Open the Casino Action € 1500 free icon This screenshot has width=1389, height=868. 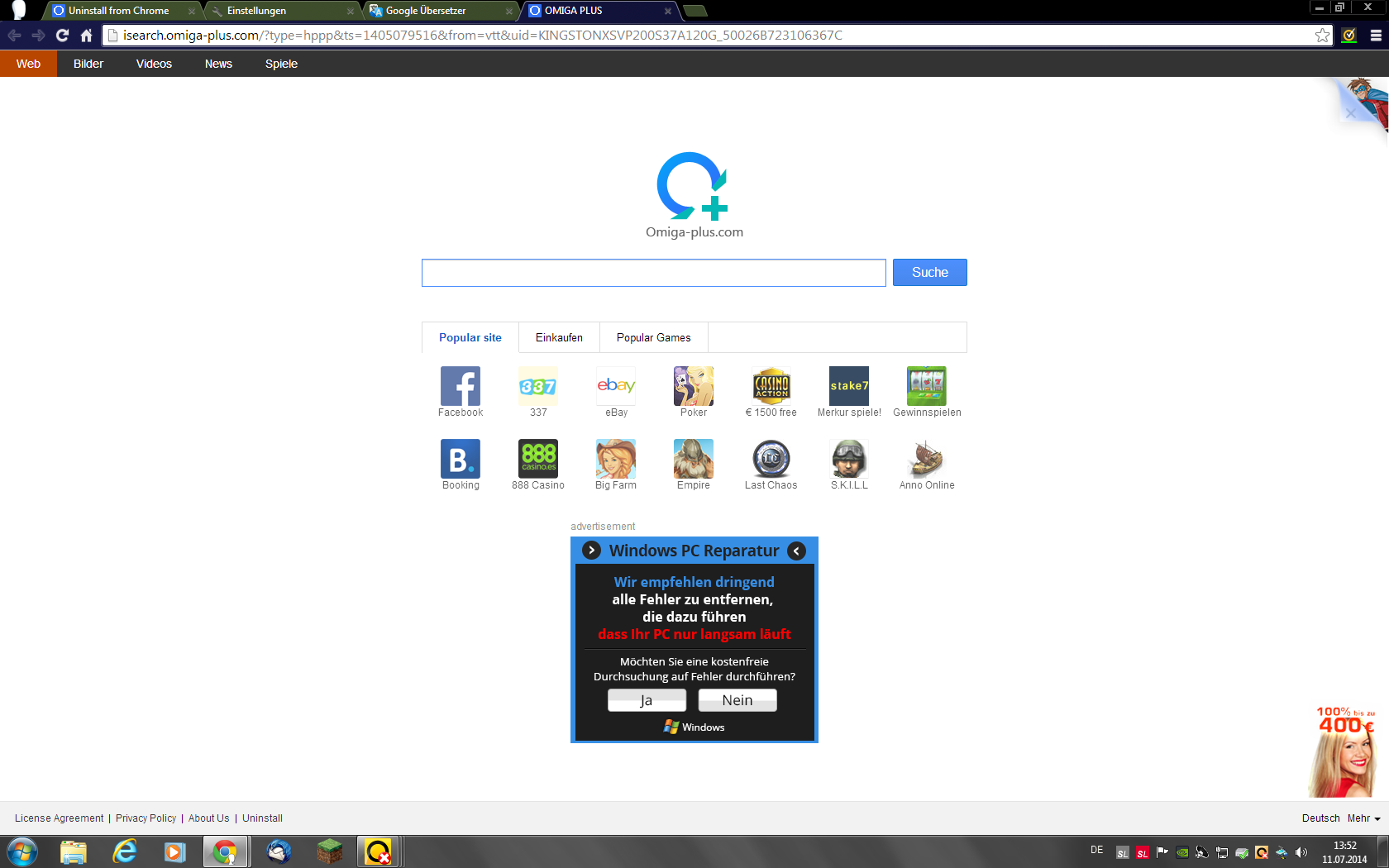click(771, 386)
